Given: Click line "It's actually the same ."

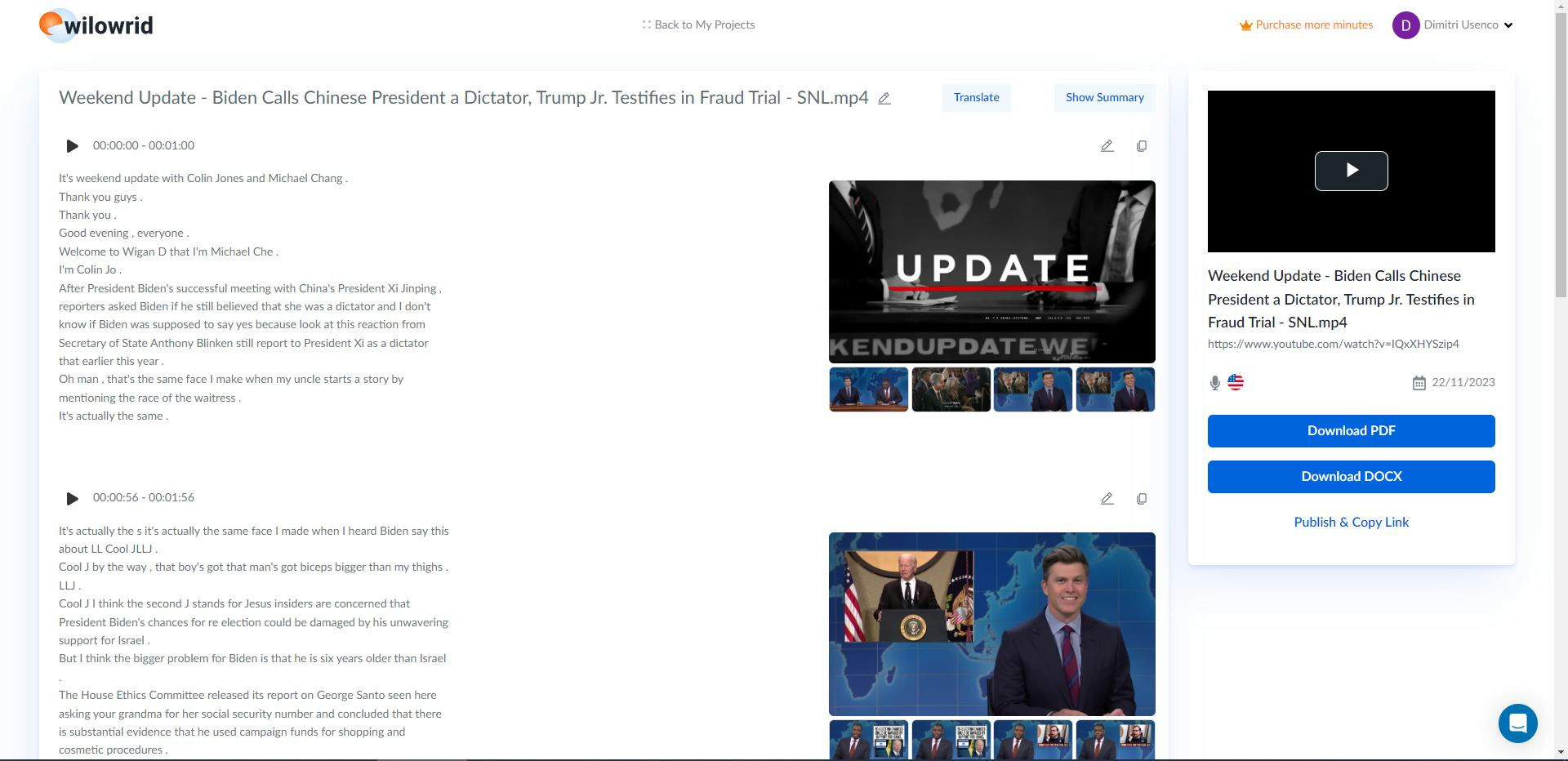Looking at the screenshot, I should pyautogui.click(x=114, y=416).
